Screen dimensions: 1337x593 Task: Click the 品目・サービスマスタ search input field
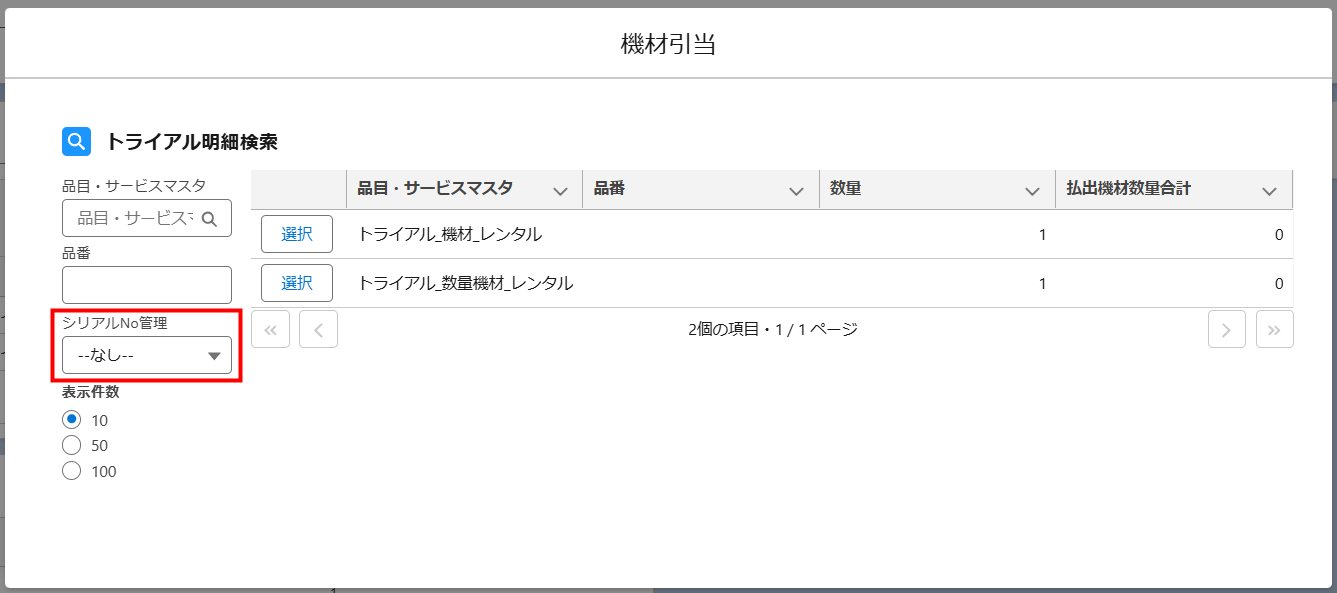coord(135,218)
